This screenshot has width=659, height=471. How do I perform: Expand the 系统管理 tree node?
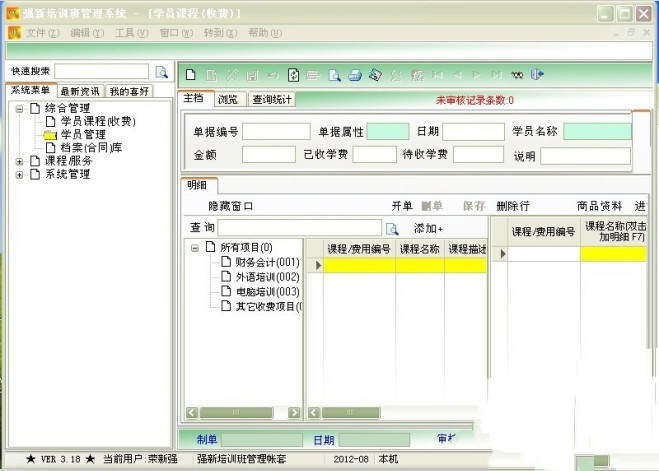pyautogui.click(x=19, y=175)
